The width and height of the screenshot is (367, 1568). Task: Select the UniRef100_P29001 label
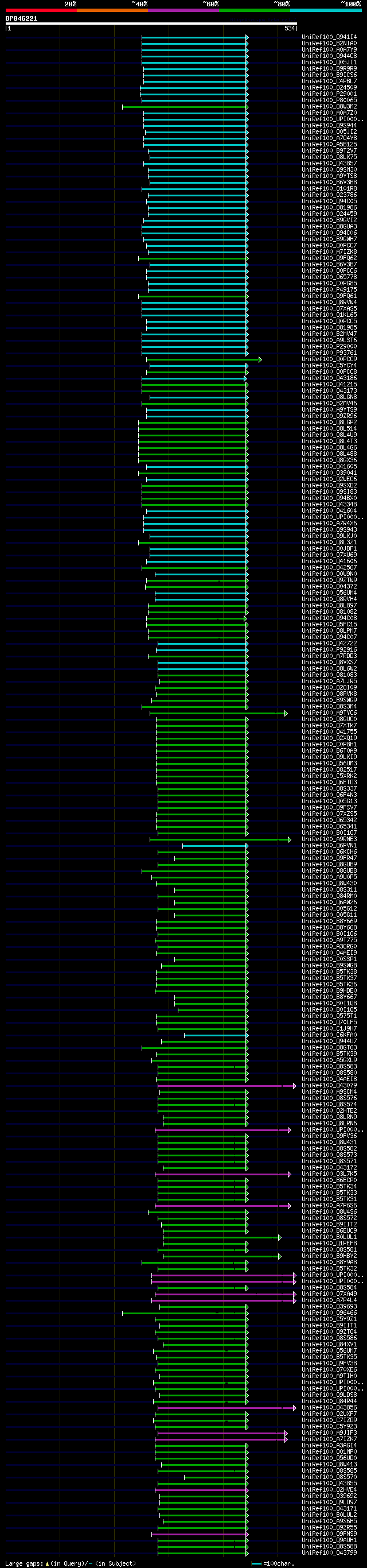329,94
